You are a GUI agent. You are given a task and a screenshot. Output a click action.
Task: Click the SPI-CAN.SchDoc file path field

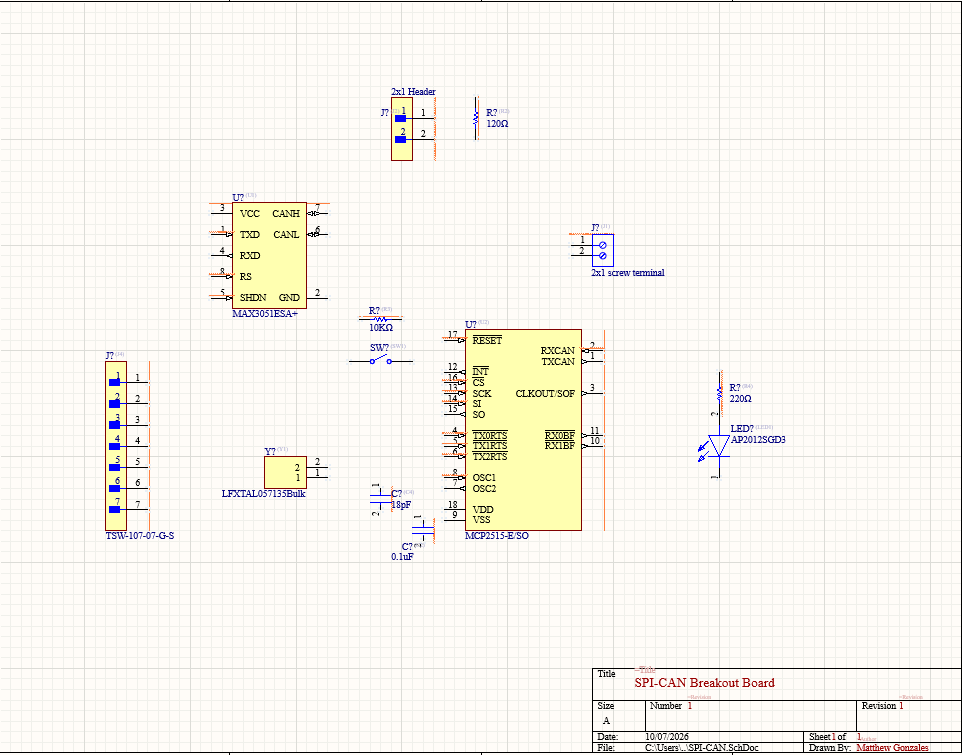[x=702, y=748]
